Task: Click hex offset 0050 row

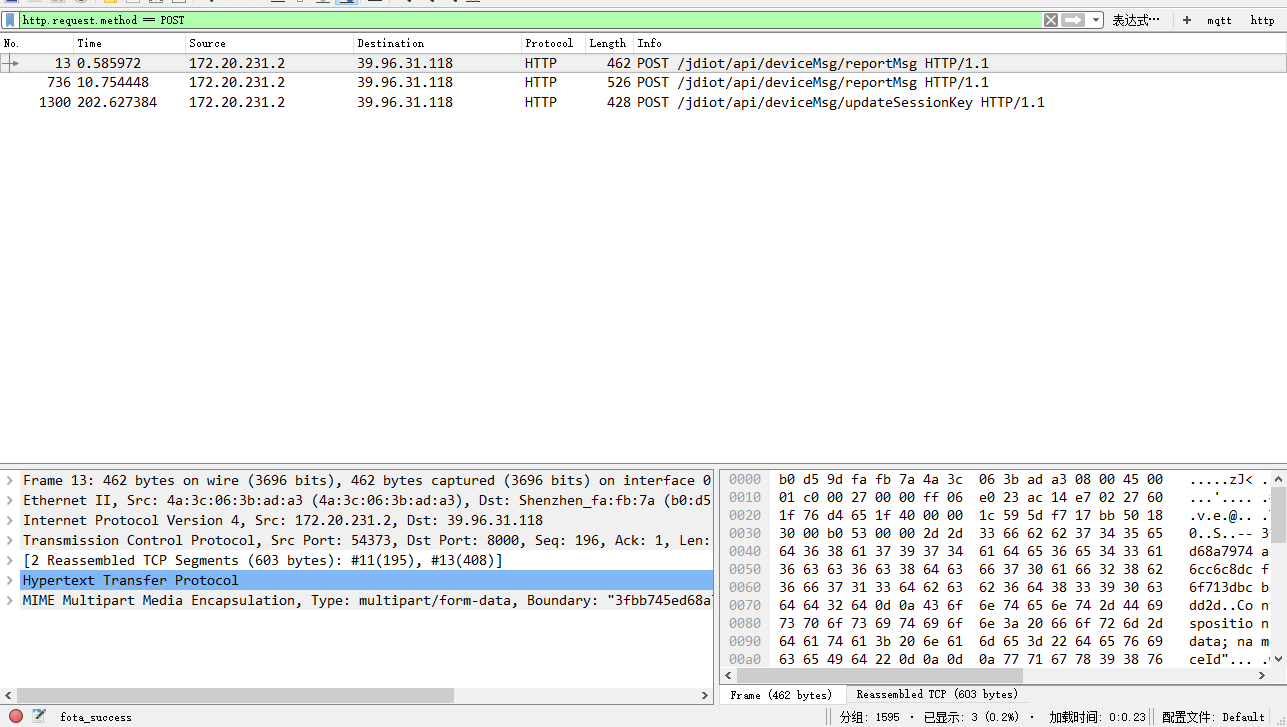Action: 745,569
